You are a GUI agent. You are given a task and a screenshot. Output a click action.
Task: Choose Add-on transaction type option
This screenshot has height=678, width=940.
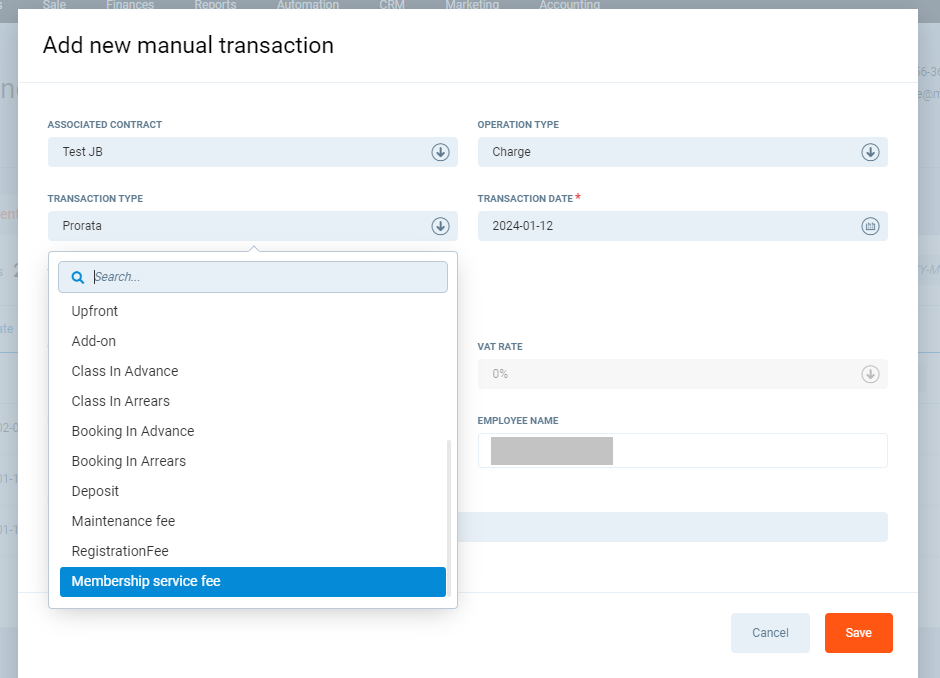click(94, 341)
